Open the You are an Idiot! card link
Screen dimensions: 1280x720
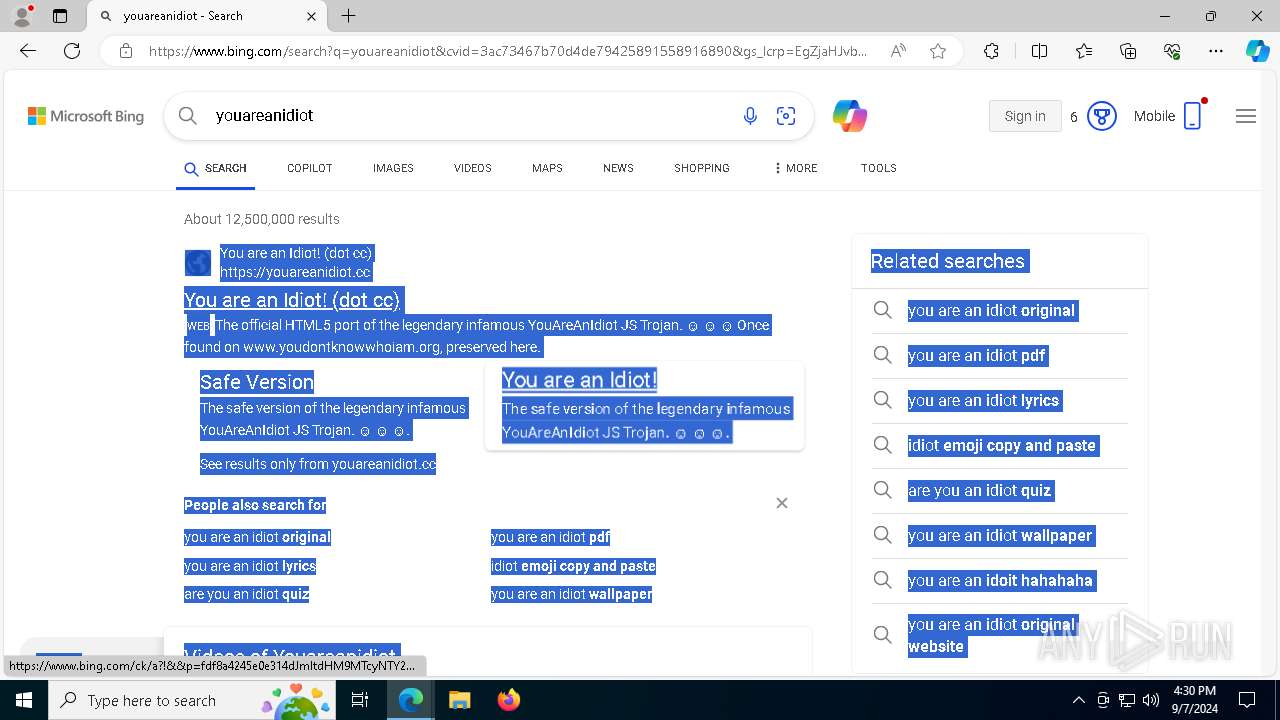coord(579,380)
